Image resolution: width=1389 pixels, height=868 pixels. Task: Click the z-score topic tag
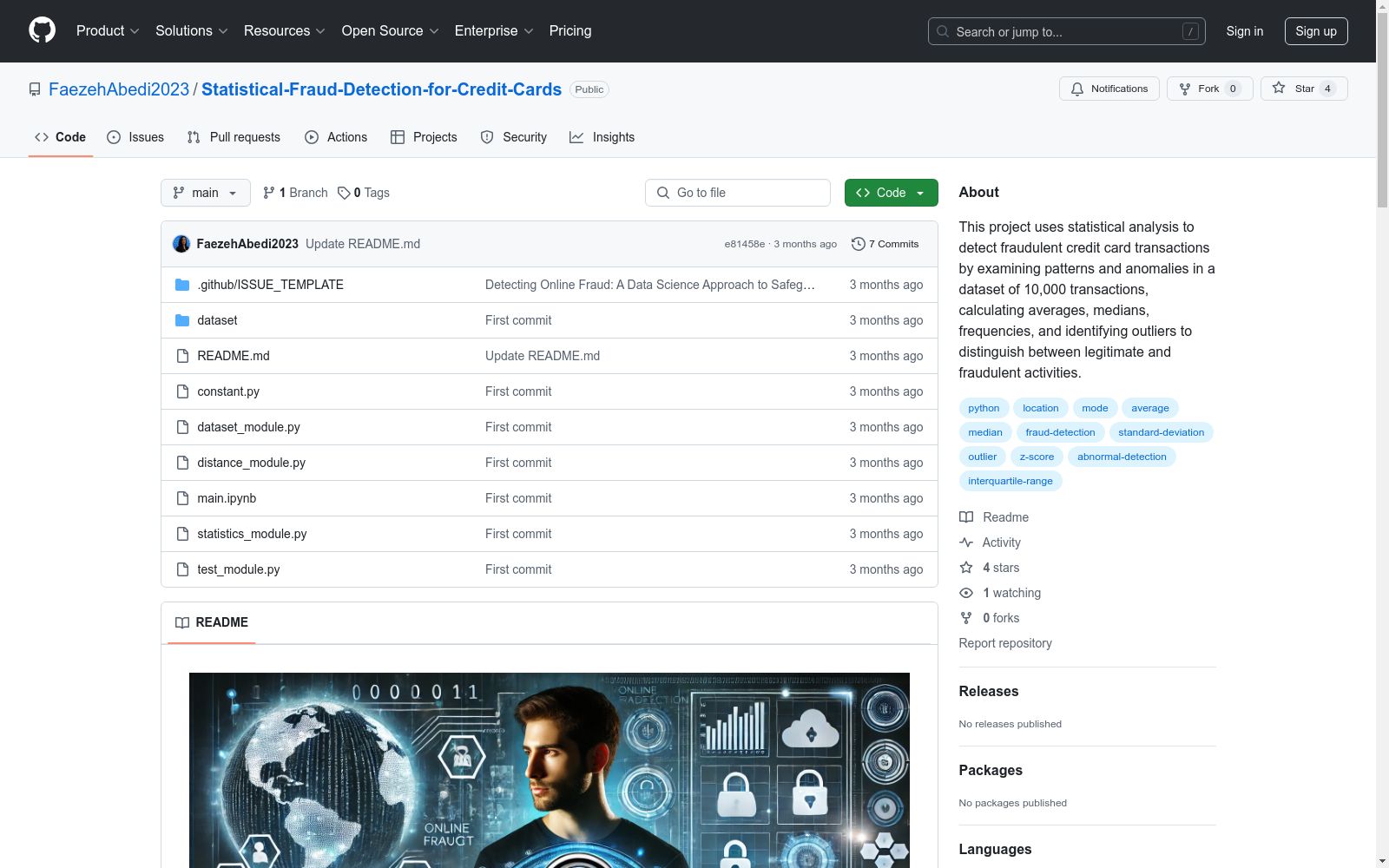[1037, 457]
